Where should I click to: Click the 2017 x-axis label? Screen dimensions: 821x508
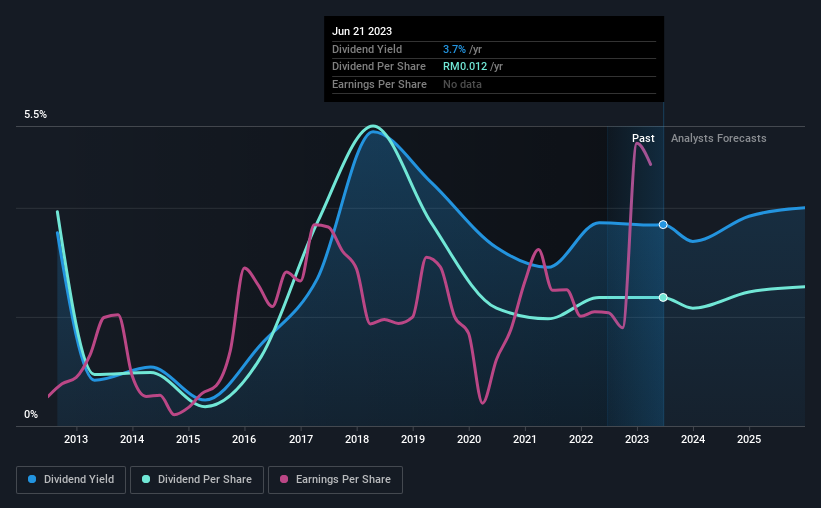click(x=301, y=439)
